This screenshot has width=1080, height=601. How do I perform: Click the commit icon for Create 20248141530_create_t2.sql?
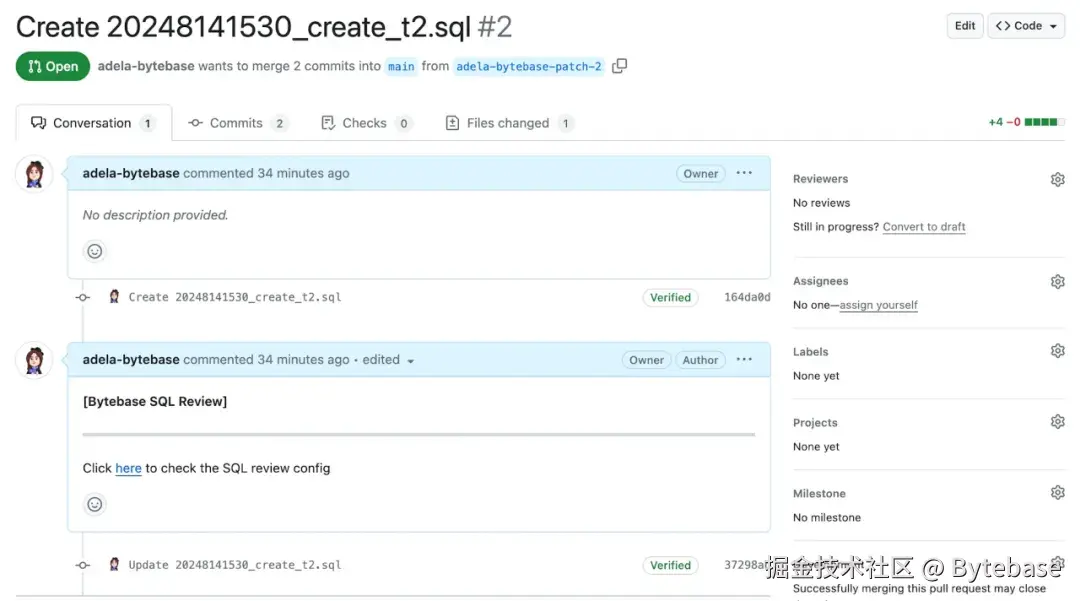(83, 297)
